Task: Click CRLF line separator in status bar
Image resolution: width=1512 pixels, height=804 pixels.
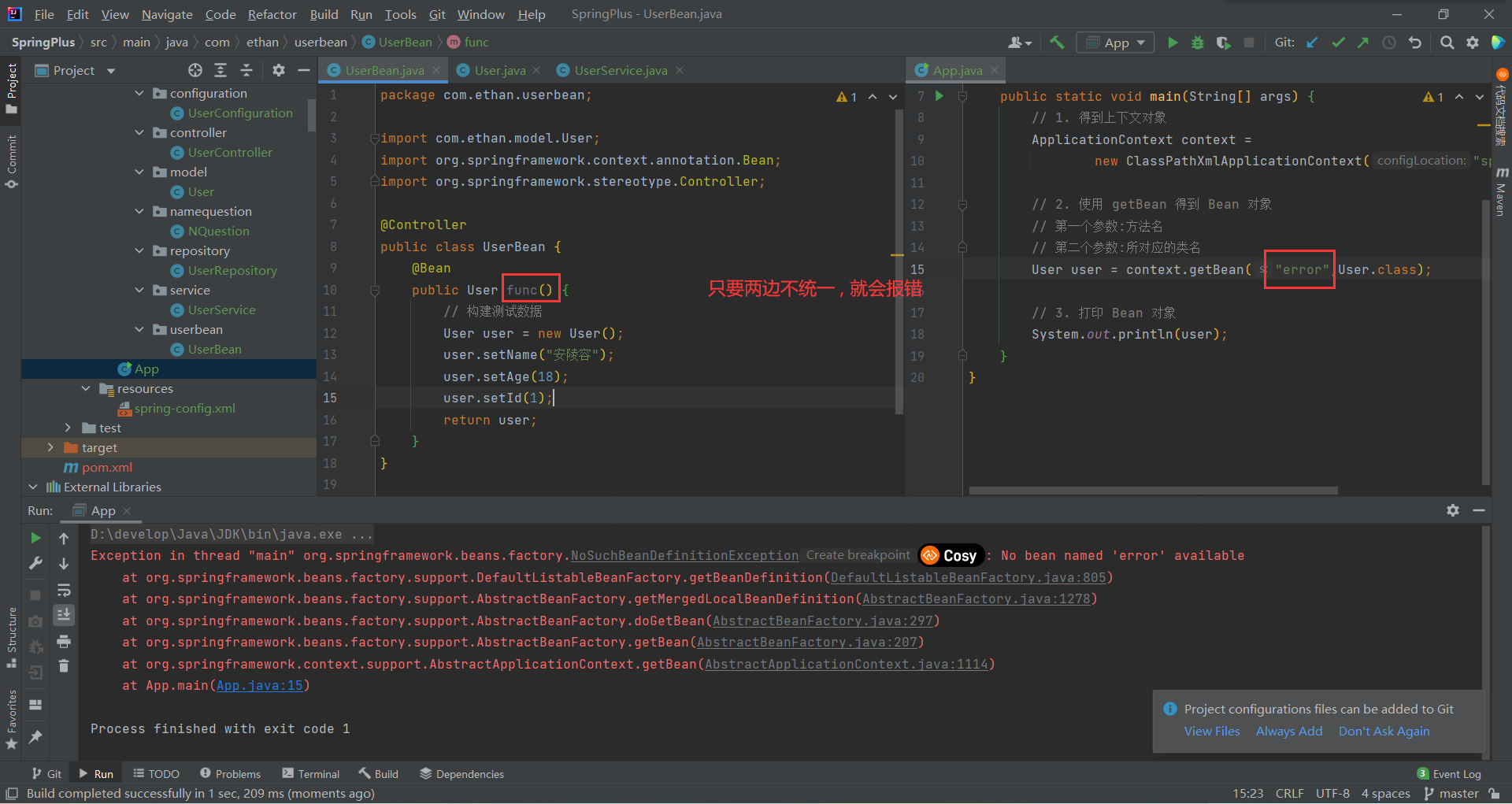Action: pyautogui.click(x=1289, y=793)
